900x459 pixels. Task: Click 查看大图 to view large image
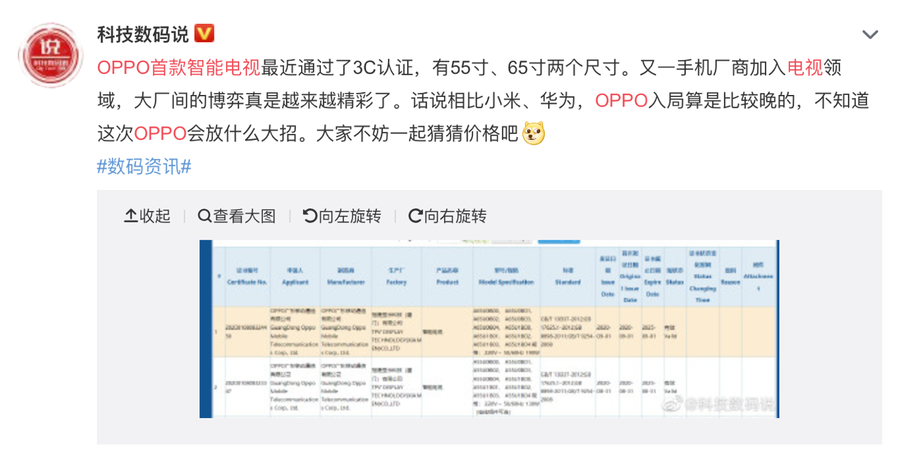click(x=236, y=216)
